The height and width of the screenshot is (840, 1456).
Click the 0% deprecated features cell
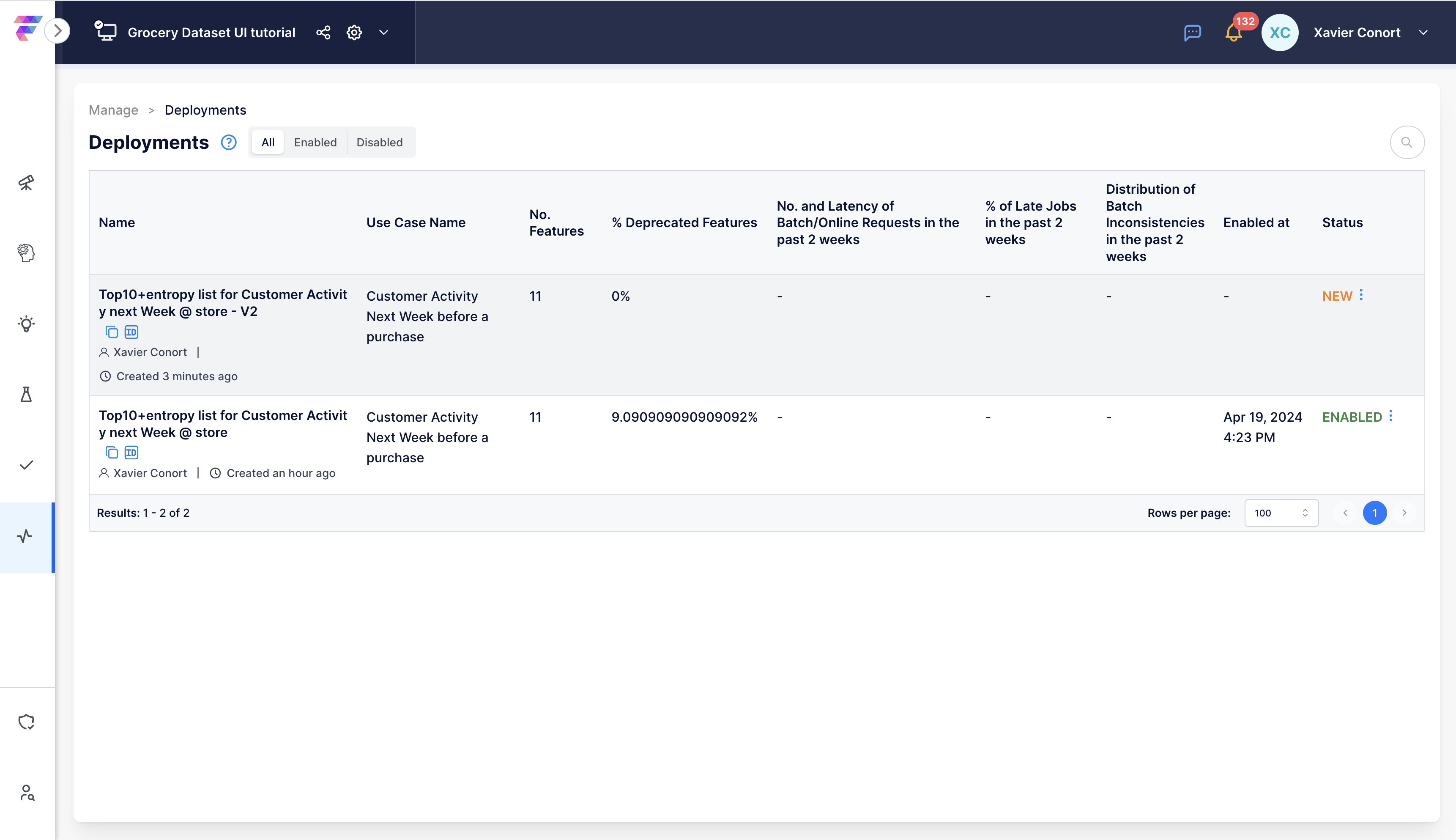coord(621,296)
